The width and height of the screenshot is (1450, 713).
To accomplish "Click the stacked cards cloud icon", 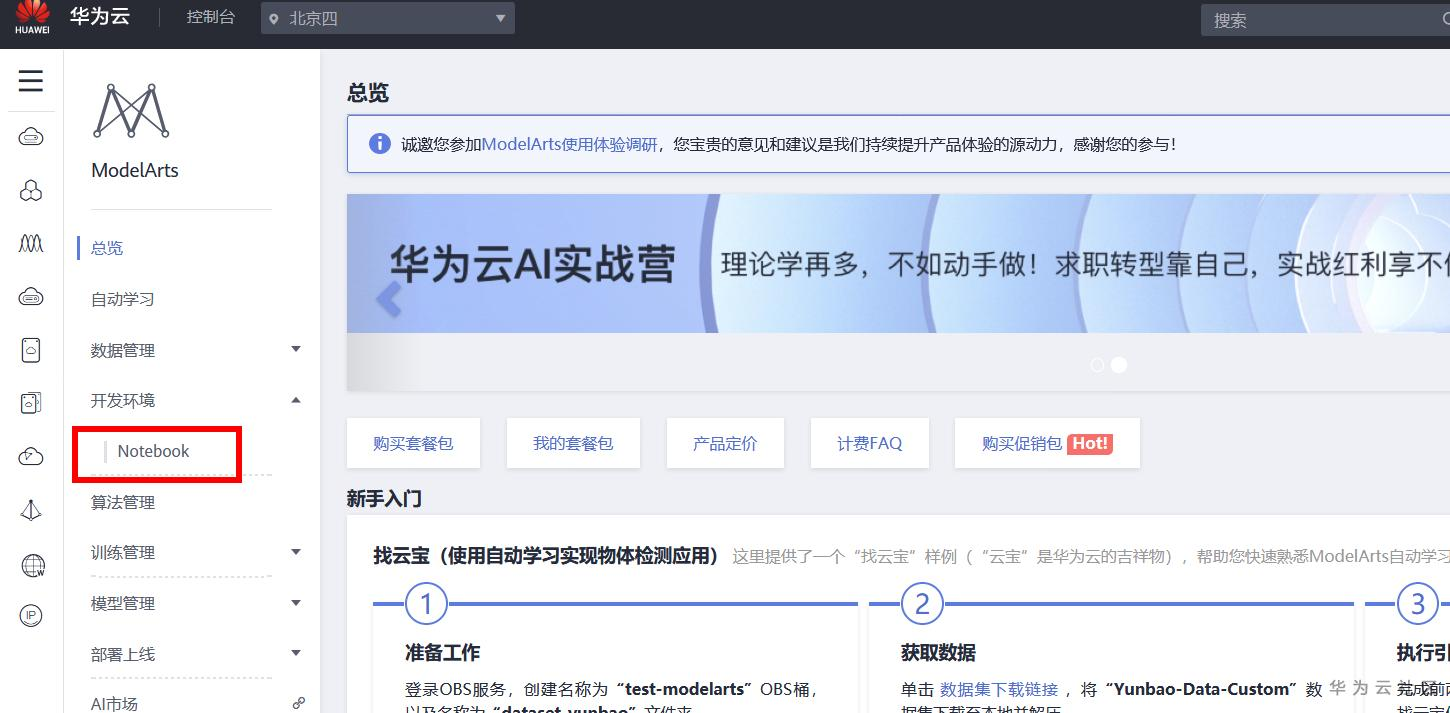I will coord(31,402).
